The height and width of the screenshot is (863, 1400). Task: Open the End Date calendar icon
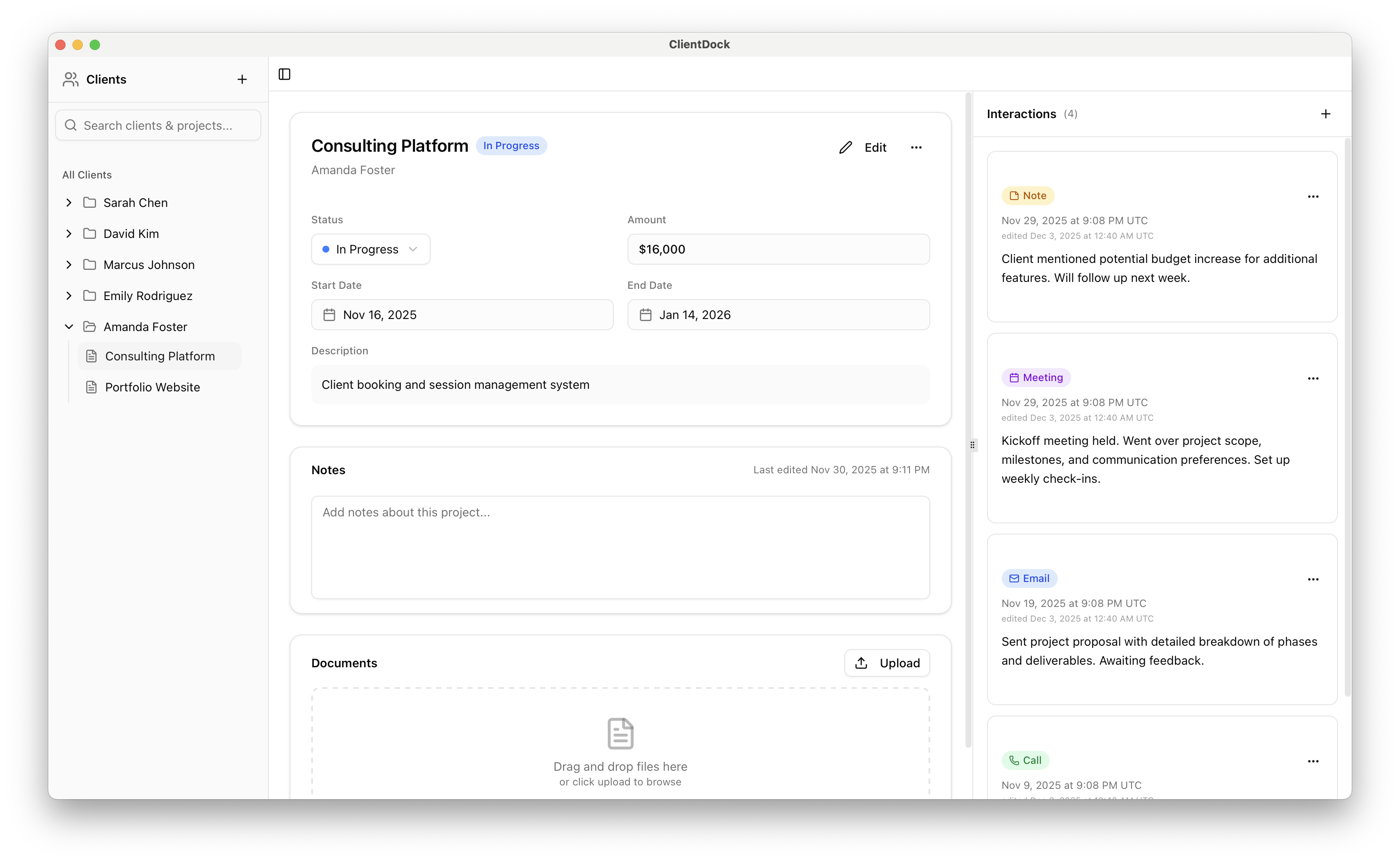645,314
